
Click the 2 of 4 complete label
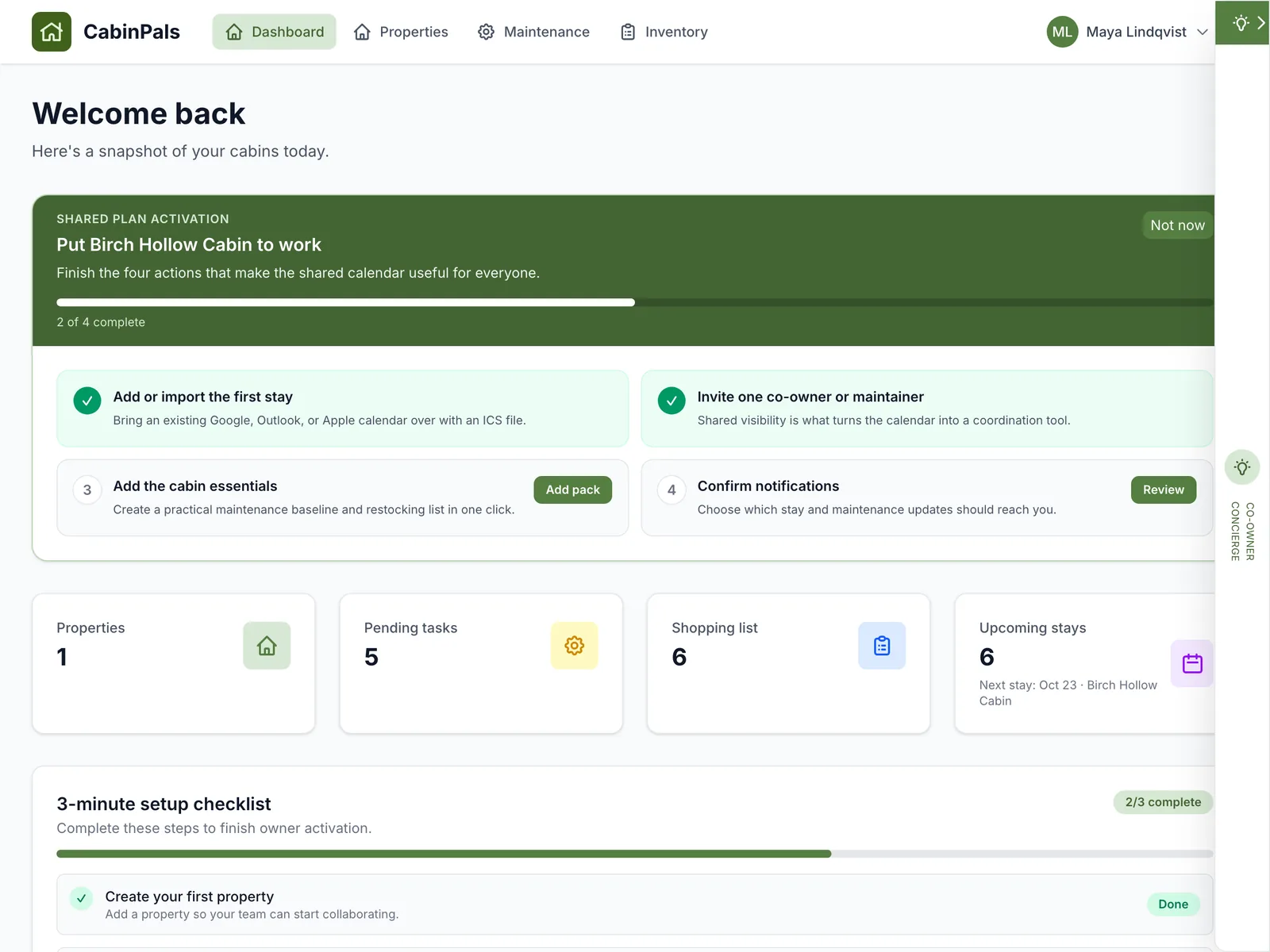[101, 322]
